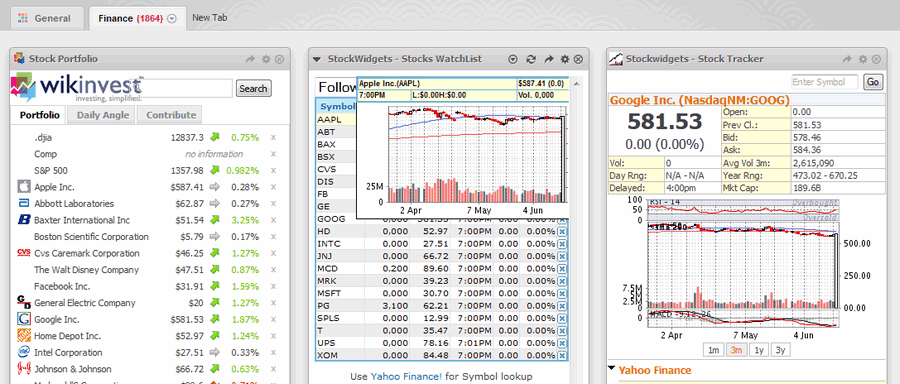
Task: Open Intel Corporation in portfolio list
Action: point(68,353)
